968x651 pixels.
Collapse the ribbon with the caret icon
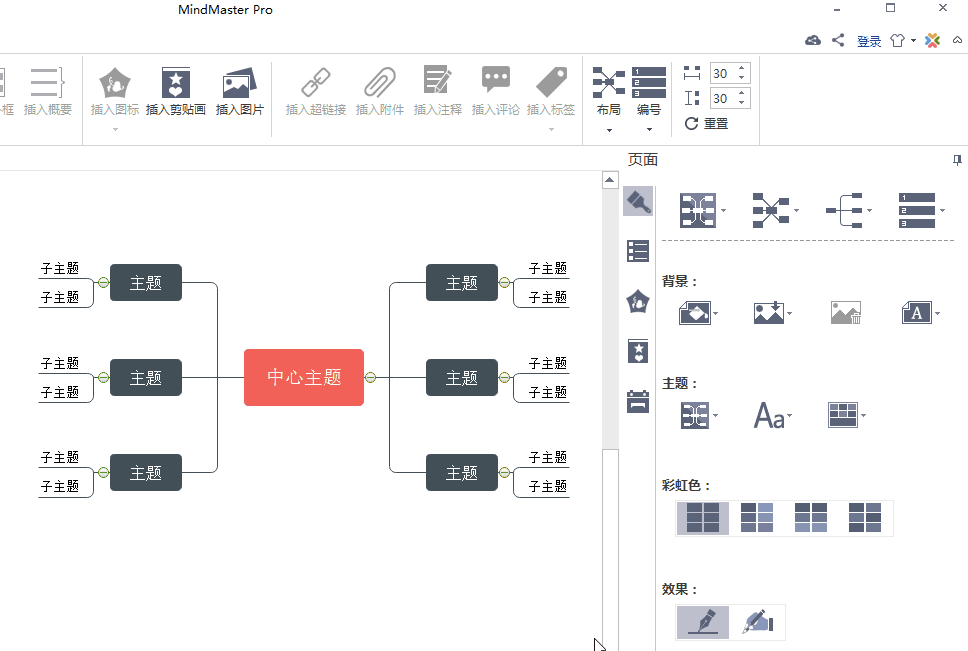[x=957, y=40]
